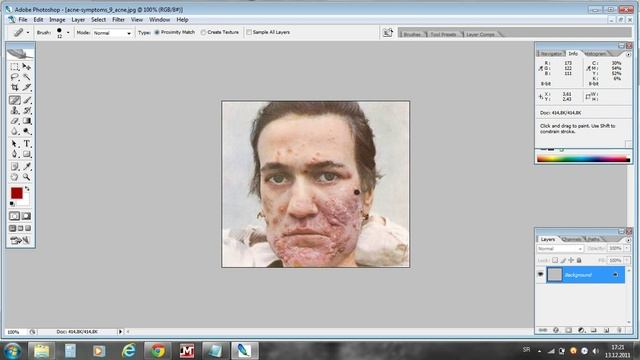Open the Window menu

pos(159,20)
